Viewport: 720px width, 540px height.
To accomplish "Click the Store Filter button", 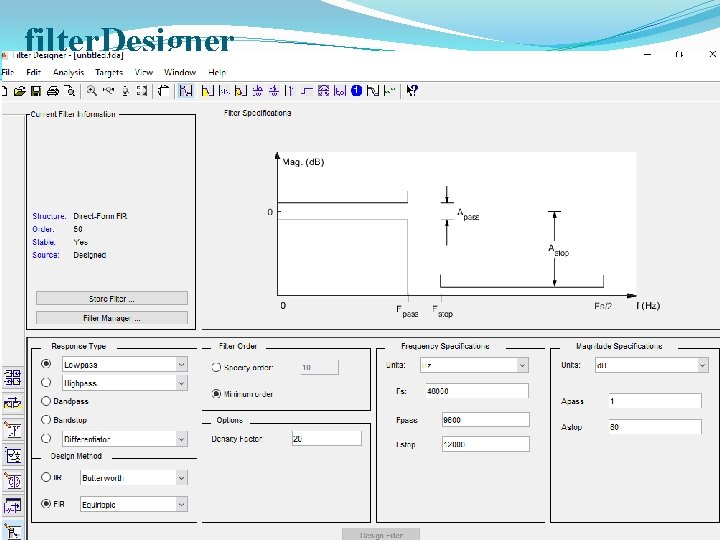I will click(112, 298).
